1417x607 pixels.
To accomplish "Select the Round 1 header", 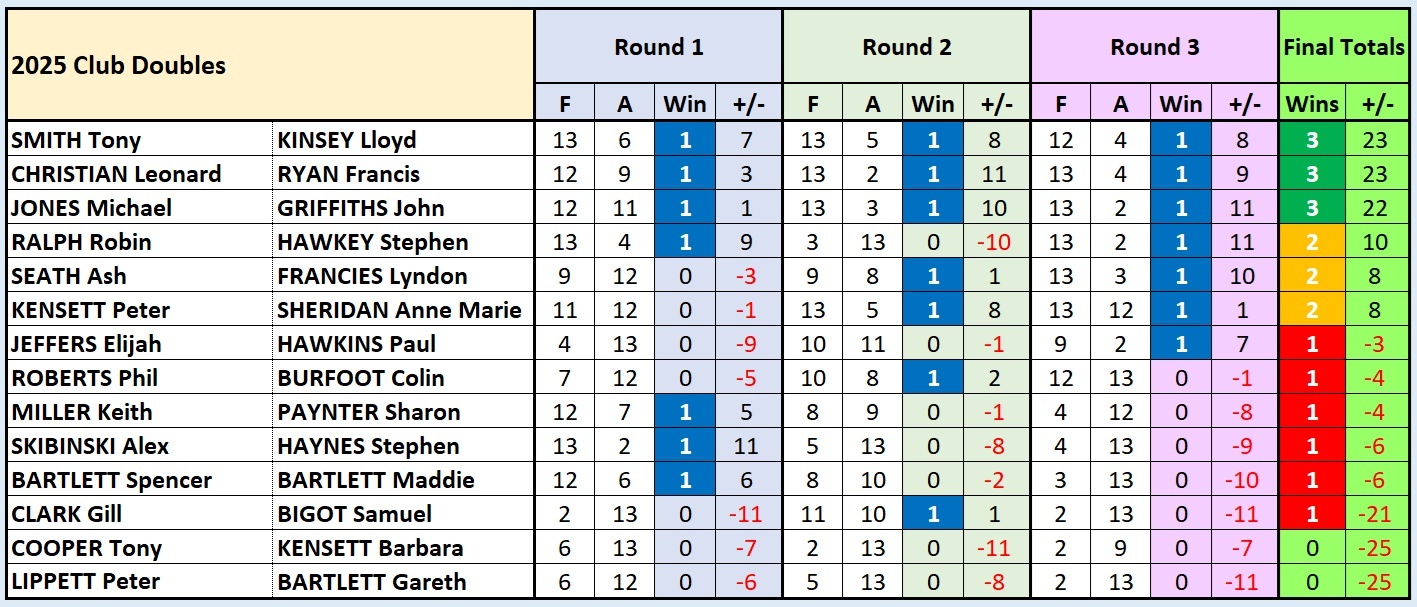I will click(658, 47).
